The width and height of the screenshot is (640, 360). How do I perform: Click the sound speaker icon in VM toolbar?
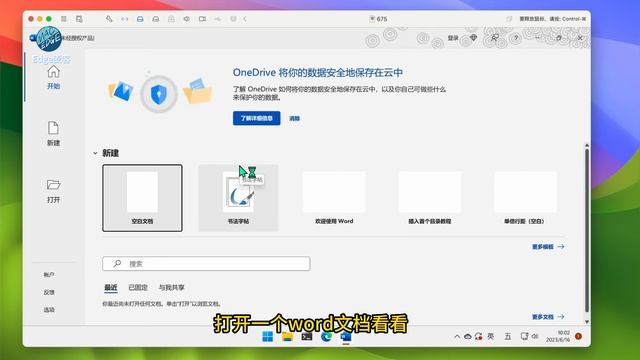pos(187,19)
